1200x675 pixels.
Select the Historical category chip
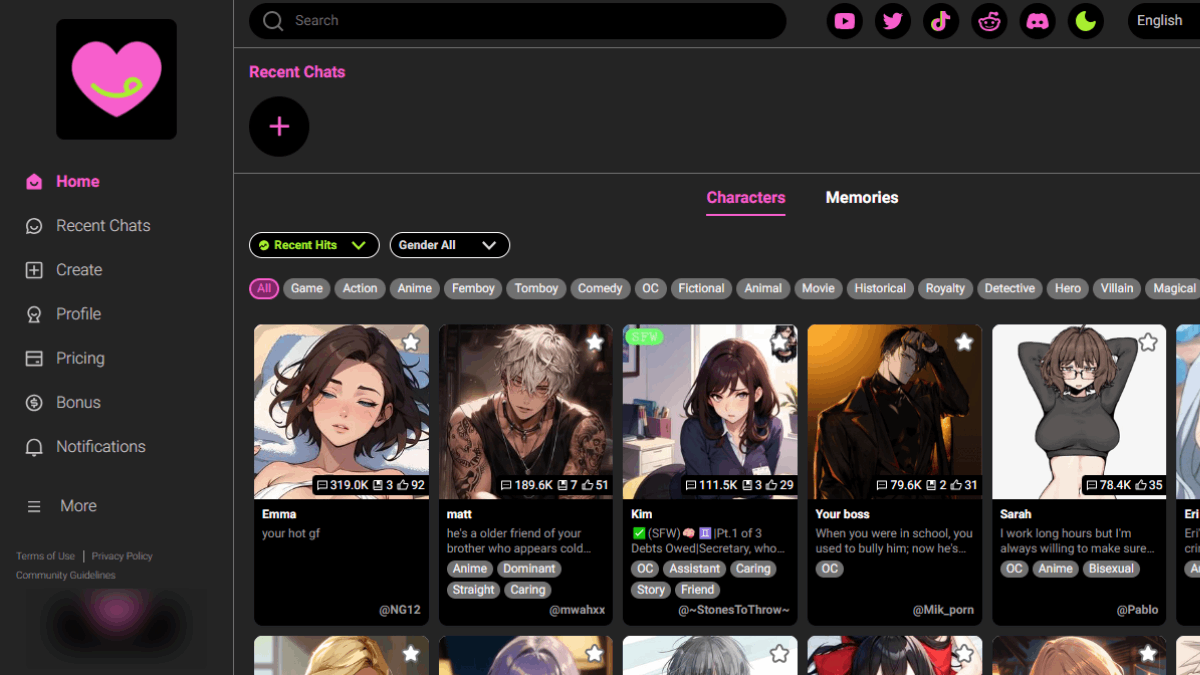880,288
